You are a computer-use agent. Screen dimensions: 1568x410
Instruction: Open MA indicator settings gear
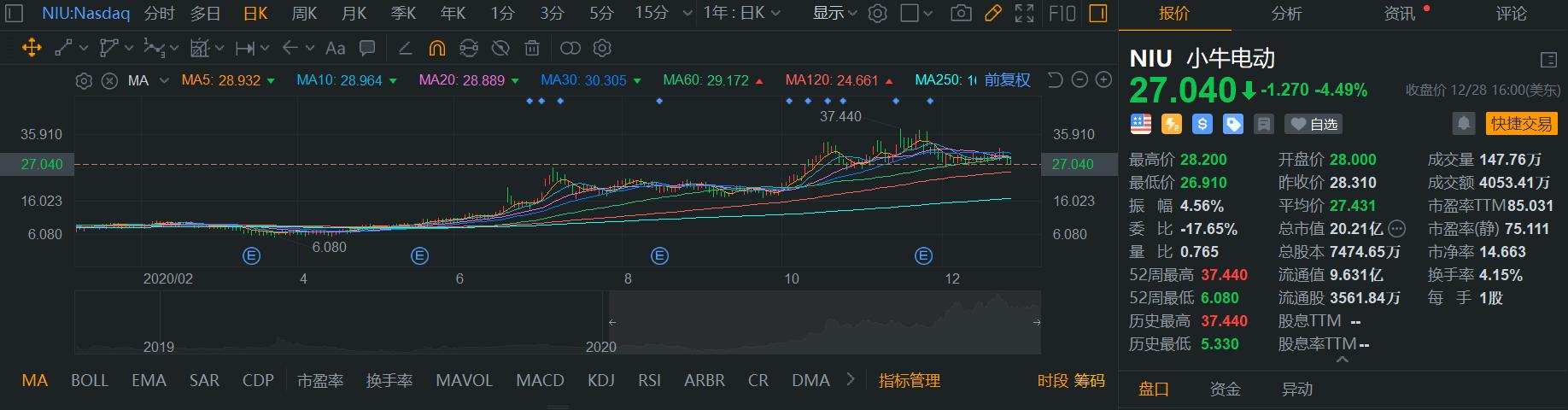coord(84,80)
